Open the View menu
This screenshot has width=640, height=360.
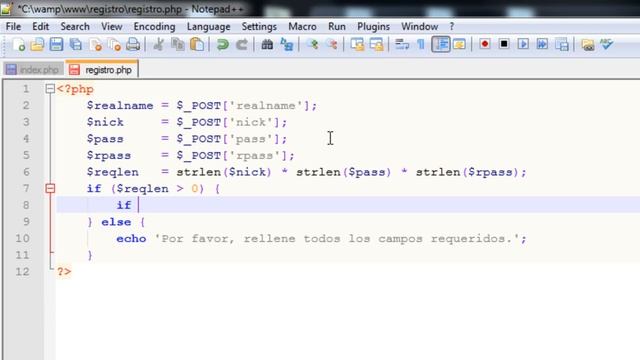(111, 27)
